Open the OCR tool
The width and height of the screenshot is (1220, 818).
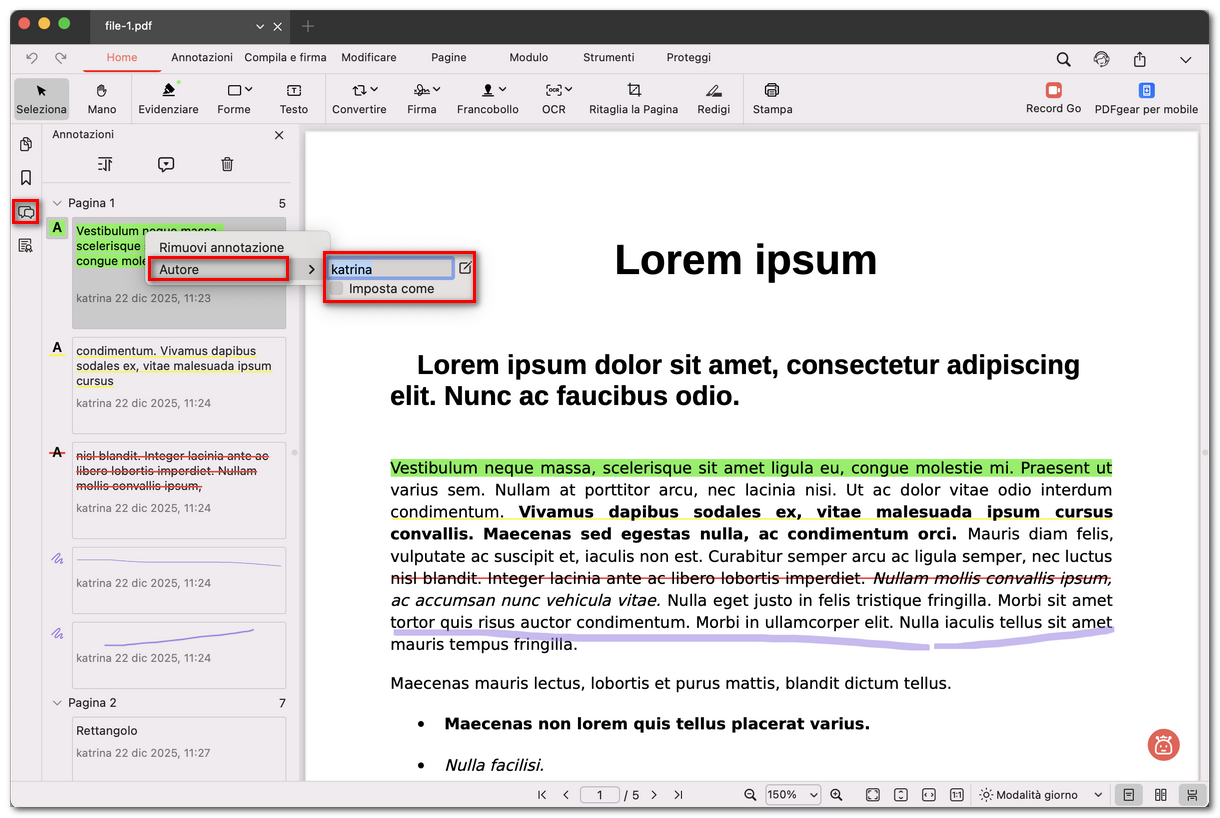(x=554, y=97)
